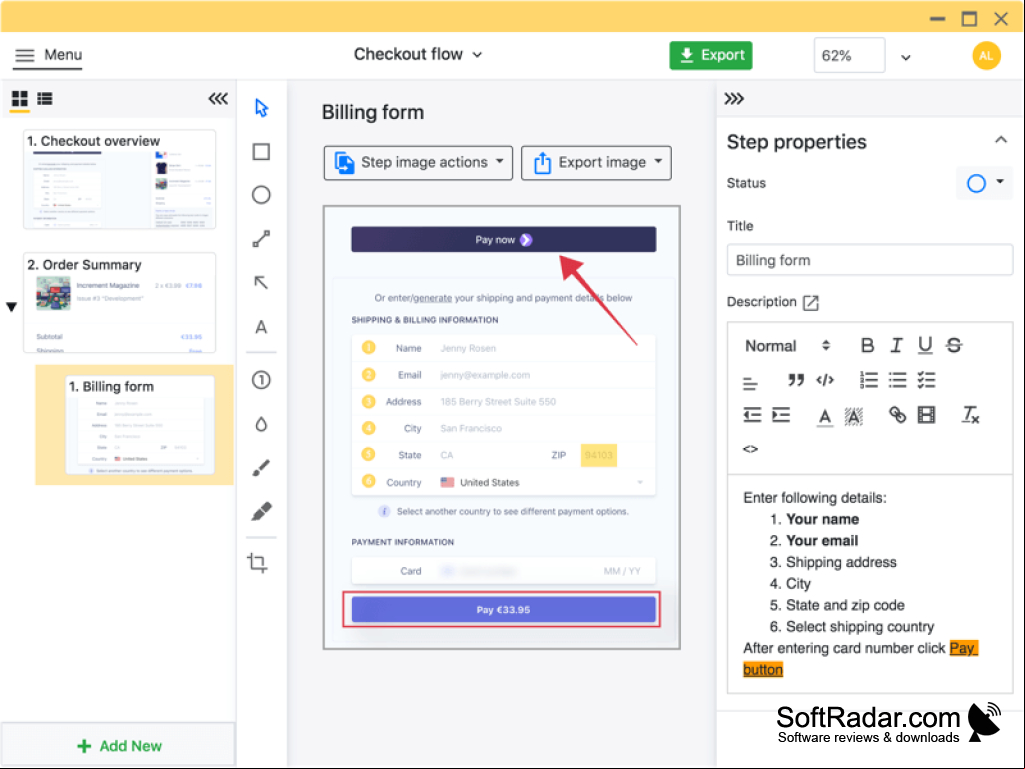Decrease paragraph indent
Screen dimensions: 1025x769
tap(752, 415)
